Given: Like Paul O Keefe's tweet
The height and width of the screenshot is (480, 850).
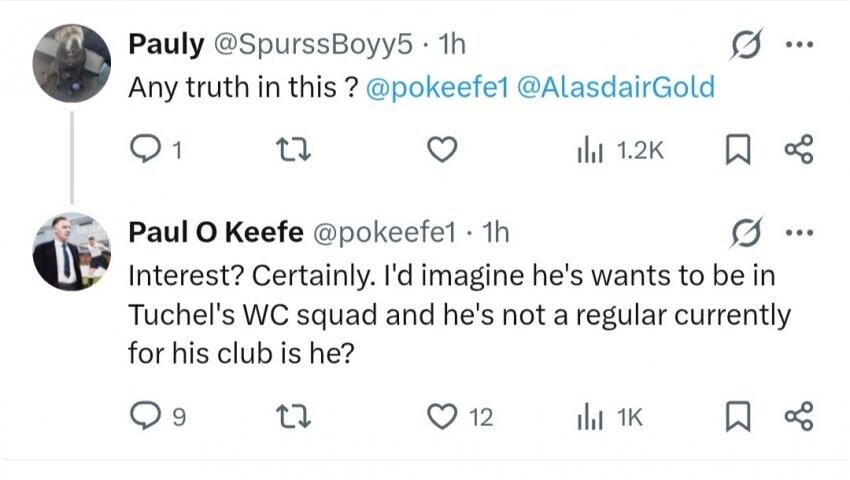Looking at the screenshot, I should click(442, 415).
